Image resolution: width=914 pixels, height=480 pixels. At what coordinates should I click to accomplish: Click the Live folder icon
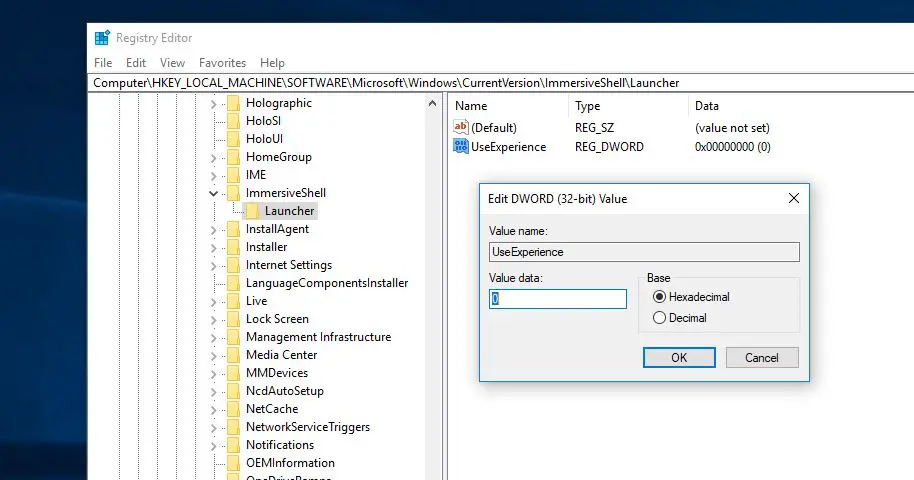tap(233, 302)
